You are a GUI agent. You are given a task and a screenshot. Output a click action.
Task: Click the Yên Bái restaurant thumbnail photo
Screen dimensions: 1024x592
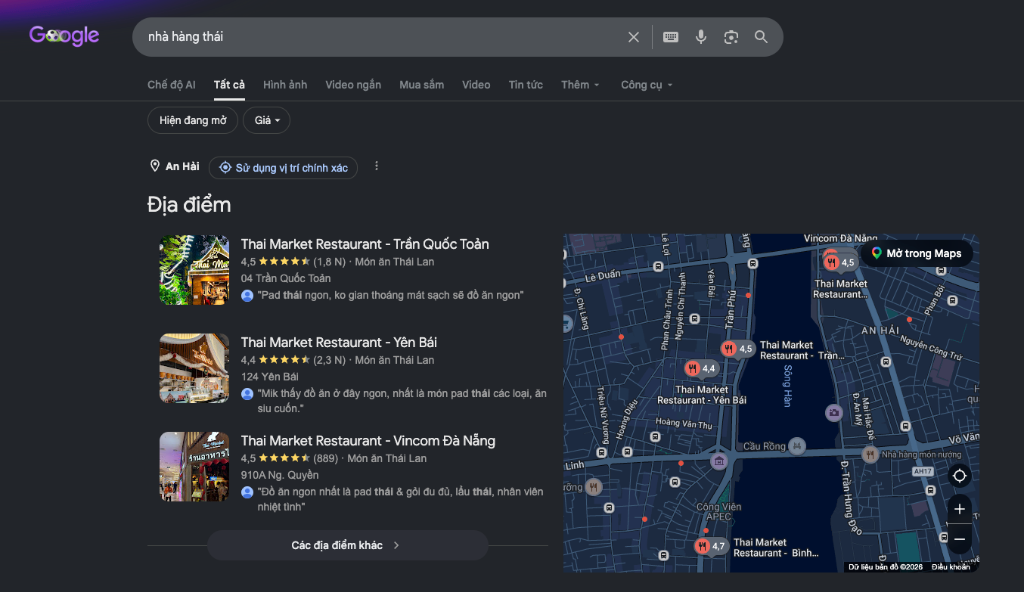tap(195, 368)
